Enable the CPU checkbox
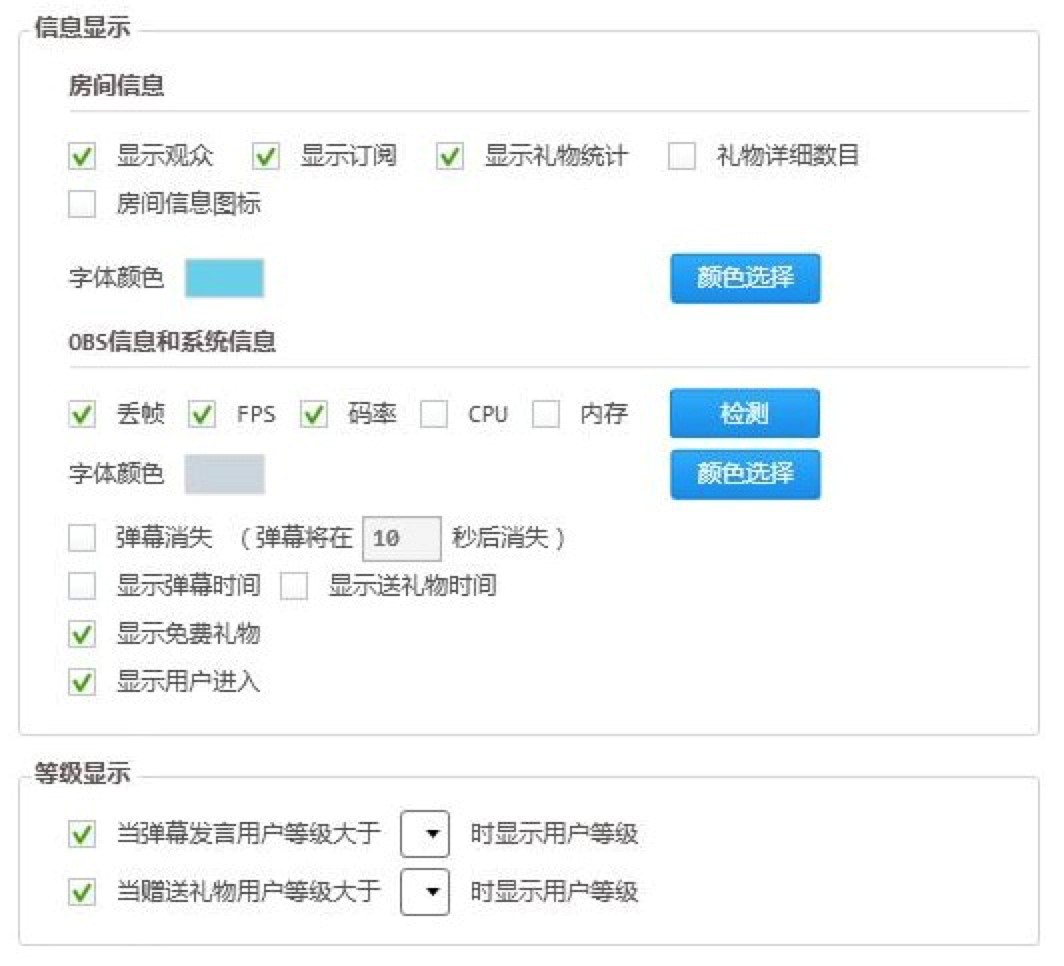 (434, 415)
